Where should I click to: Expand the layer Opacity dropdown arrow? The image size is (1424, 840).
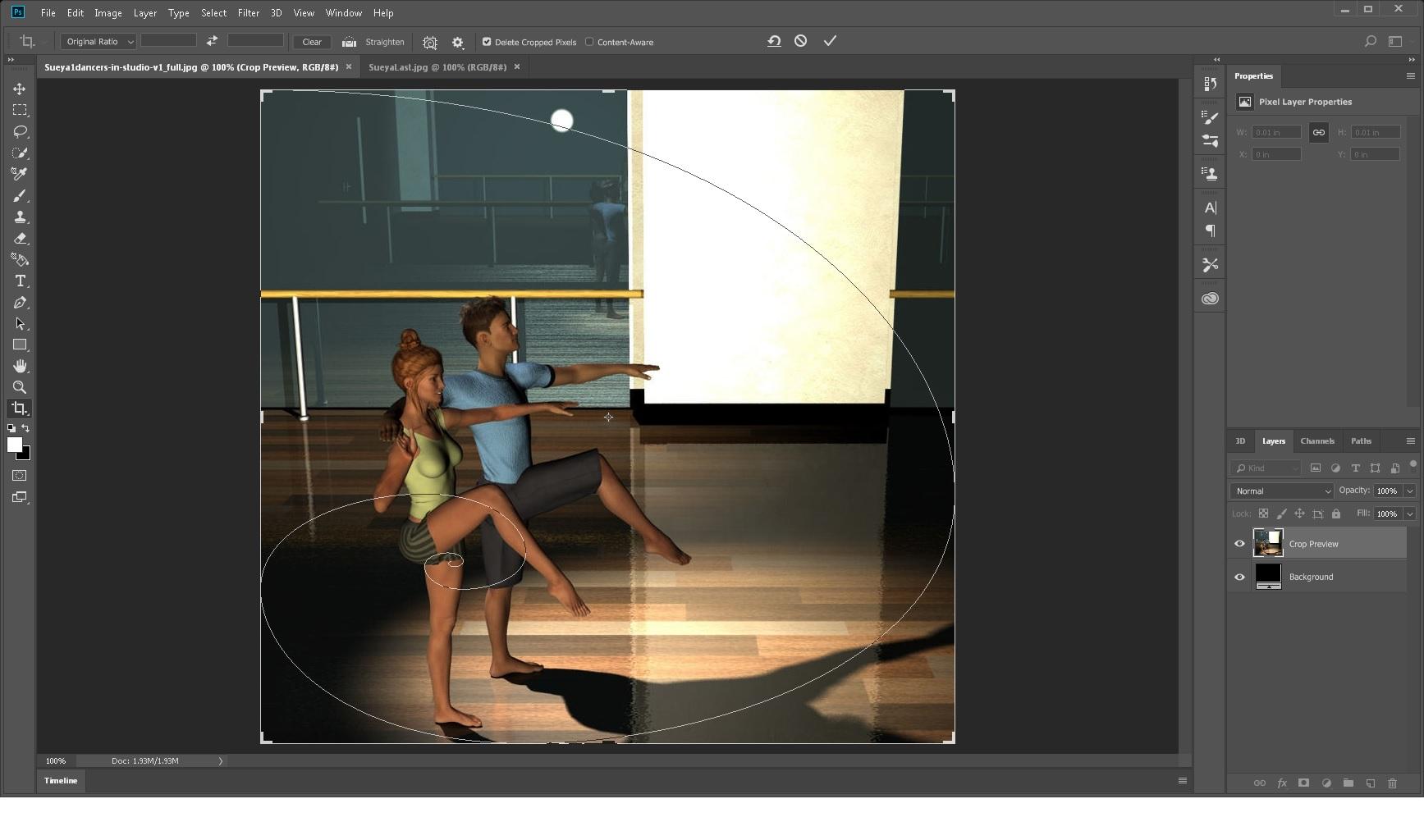pos(1409,491)
